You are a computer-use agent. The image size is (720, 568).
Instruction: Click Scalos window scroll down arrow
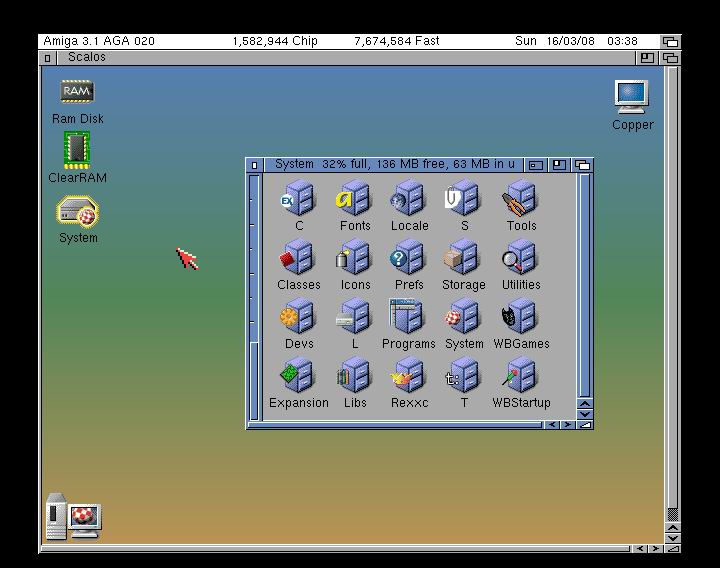click(673, 538)
